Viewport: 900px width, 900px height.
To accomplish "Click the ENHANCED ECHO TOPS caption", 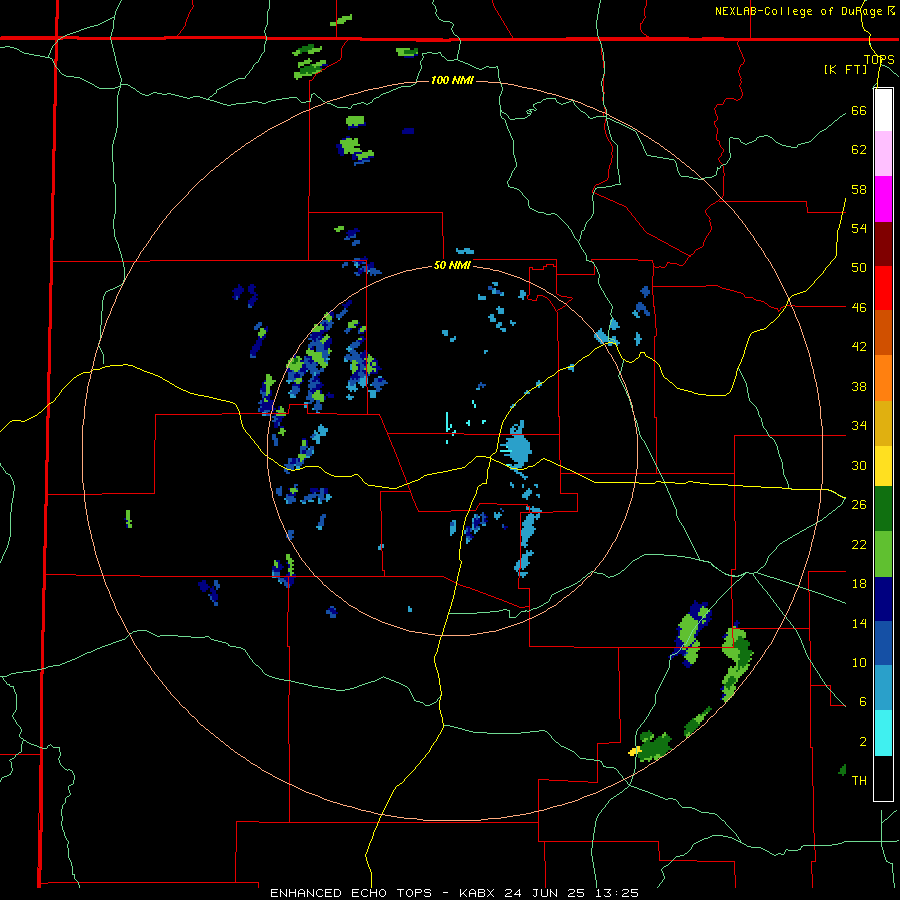I will (351, 893).
